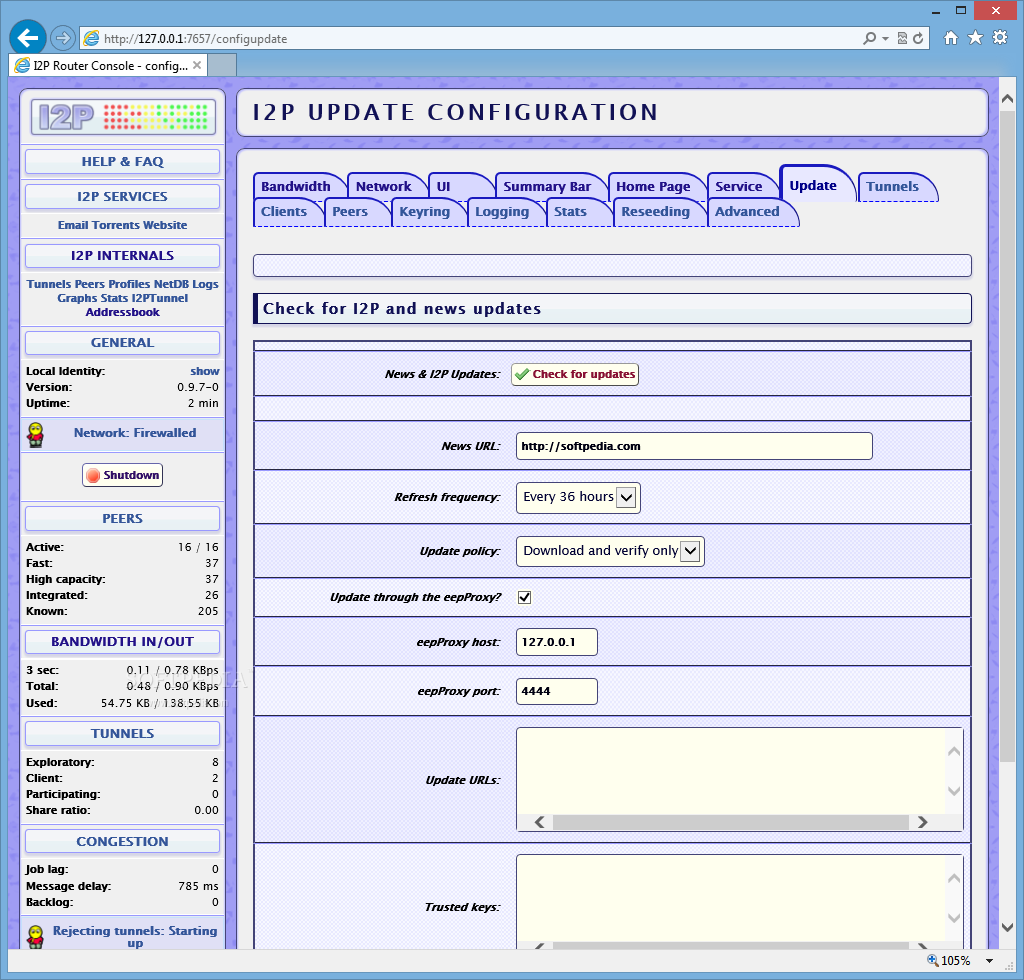Open browser Tools gear icon
Image resolution: width=1024 pixels, height=980 pixels.
(1000, 38)
